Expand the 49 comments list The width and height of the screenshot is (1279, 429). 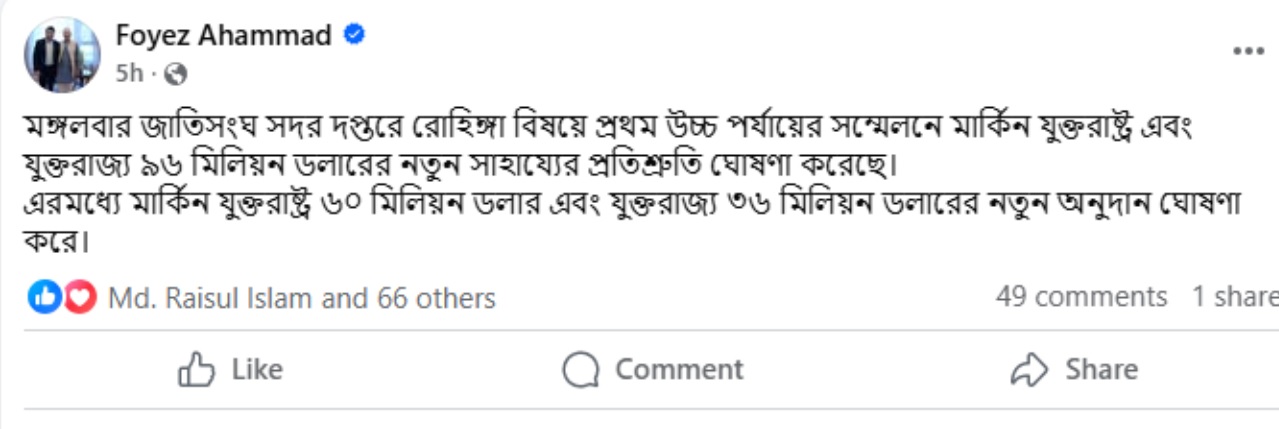(x=1081, y=297)
